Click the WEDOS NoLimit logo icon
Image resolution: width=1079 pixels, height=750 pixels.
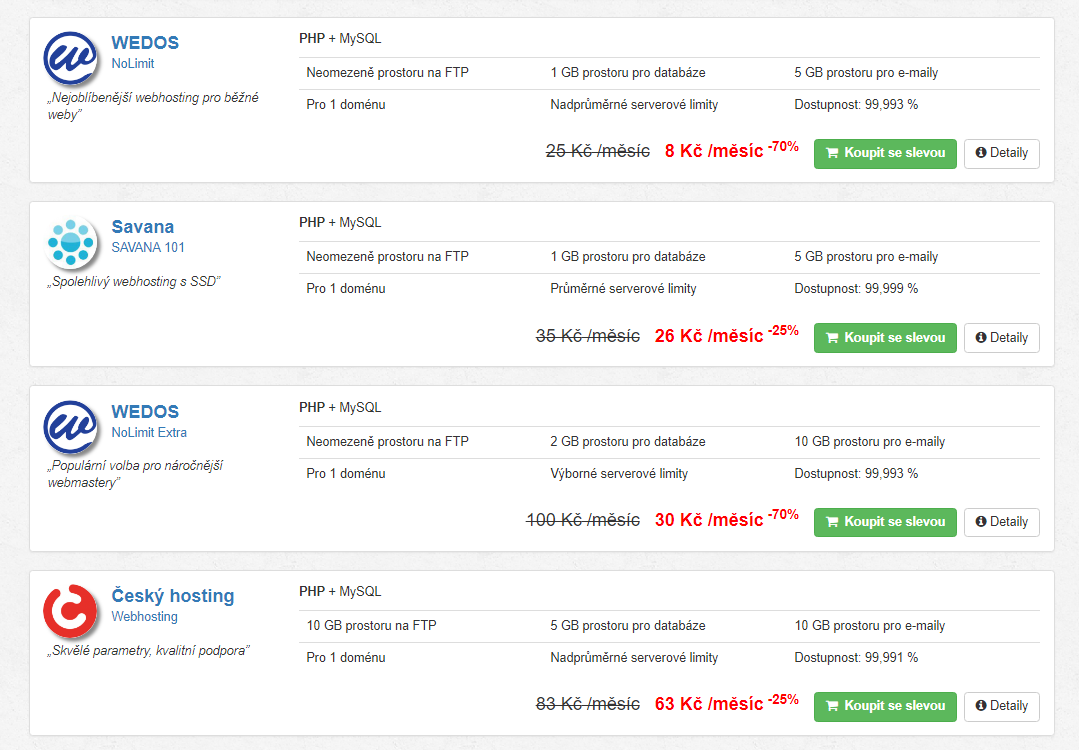[71, 58]
